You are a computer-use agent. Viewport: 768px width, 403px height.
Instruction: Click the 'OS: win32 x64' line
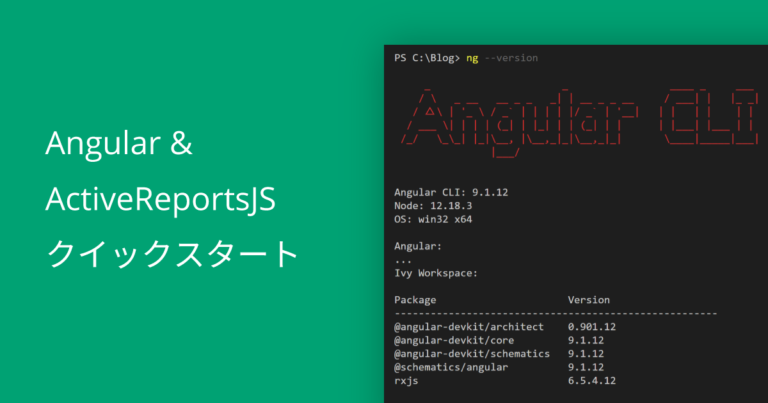click(x=433, y=219)
